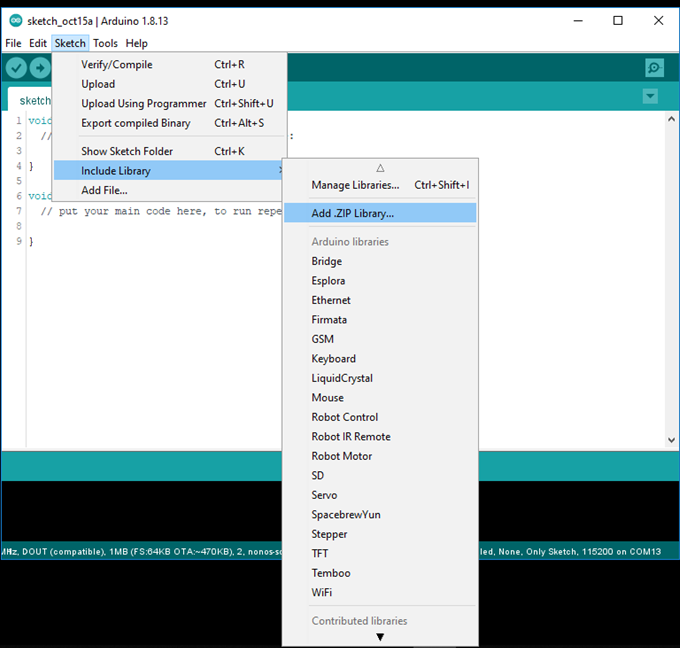Viewport: 680px width, 648px height.
Task: Include the Firmata library
Action: coord(380,320)
